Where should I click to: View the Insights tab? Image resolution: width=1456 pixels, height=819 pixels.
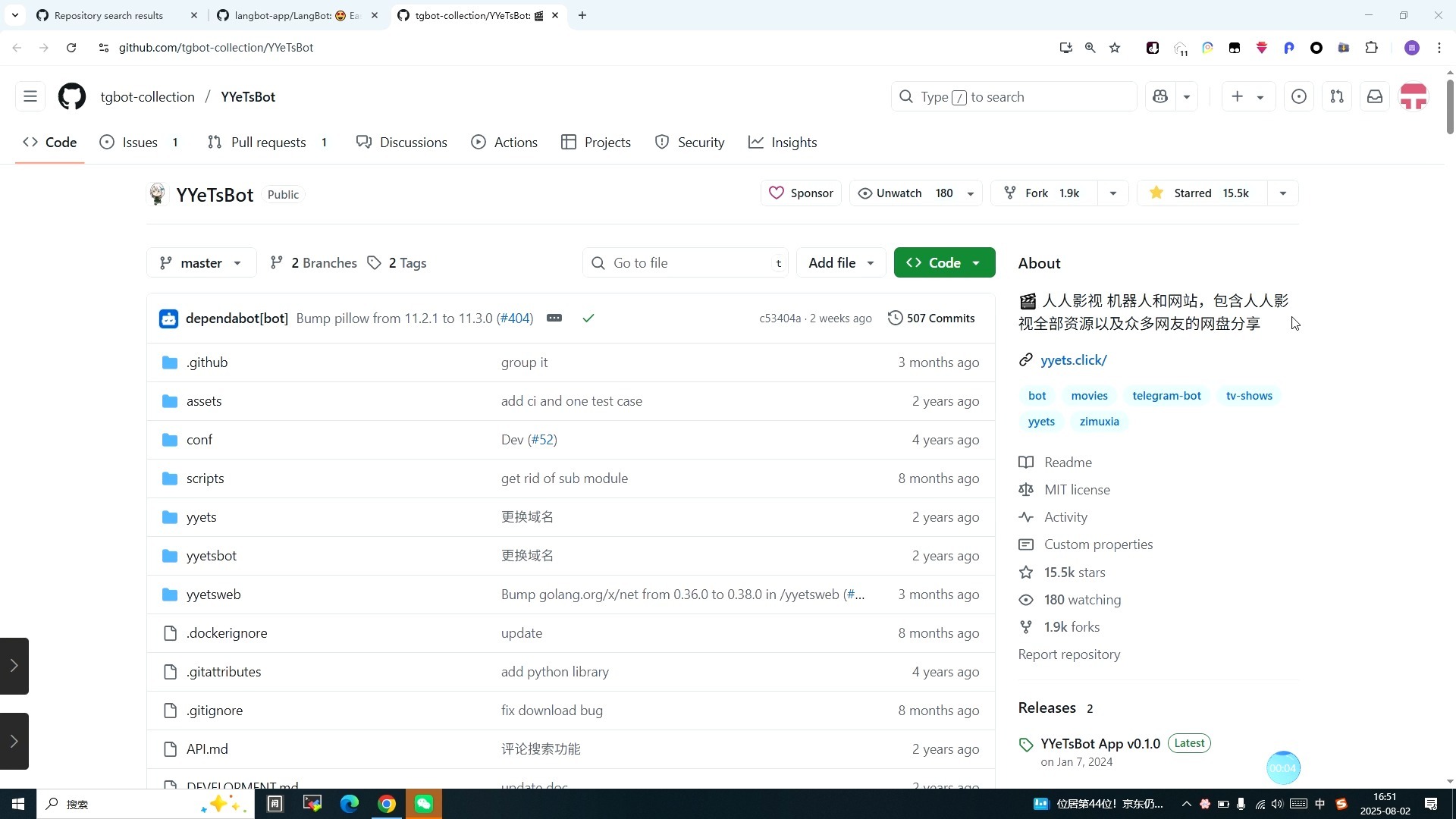click(x=783, y=143)
